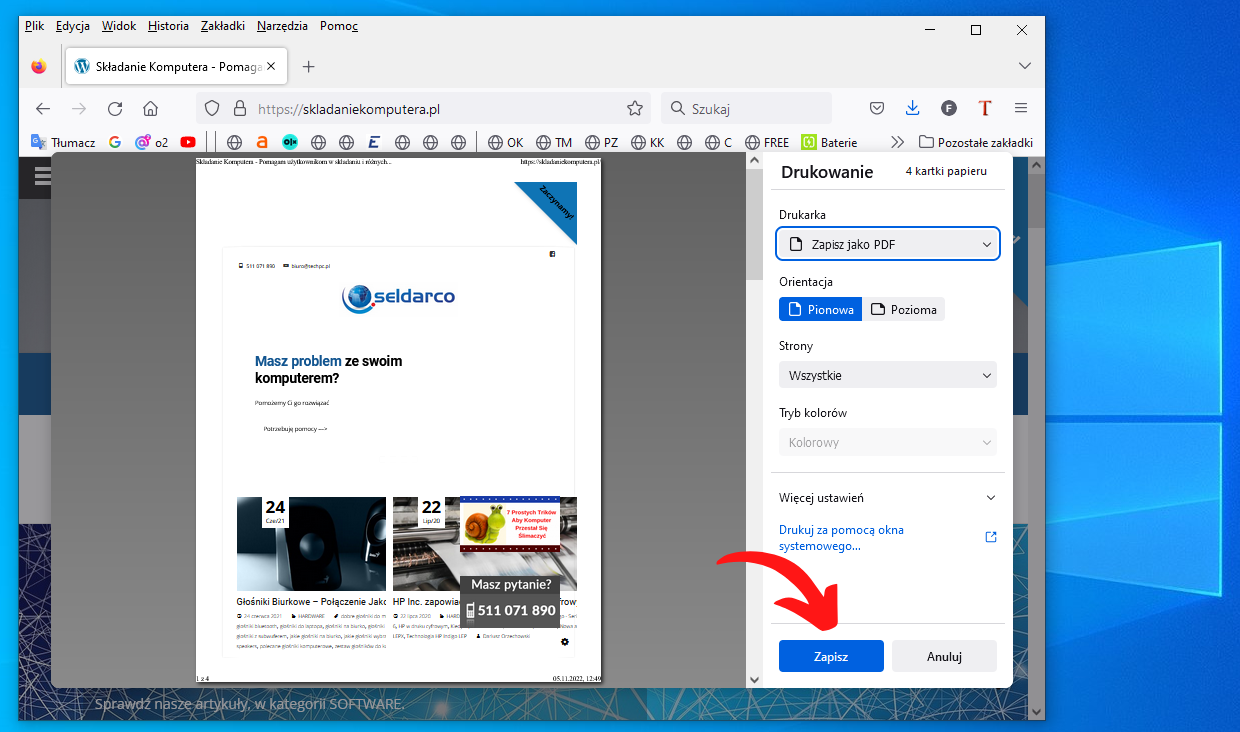Open the Zakładki menu
The width and height of the screenshot is (1240, 732).
pyautogui.click(x=223, y=26)
